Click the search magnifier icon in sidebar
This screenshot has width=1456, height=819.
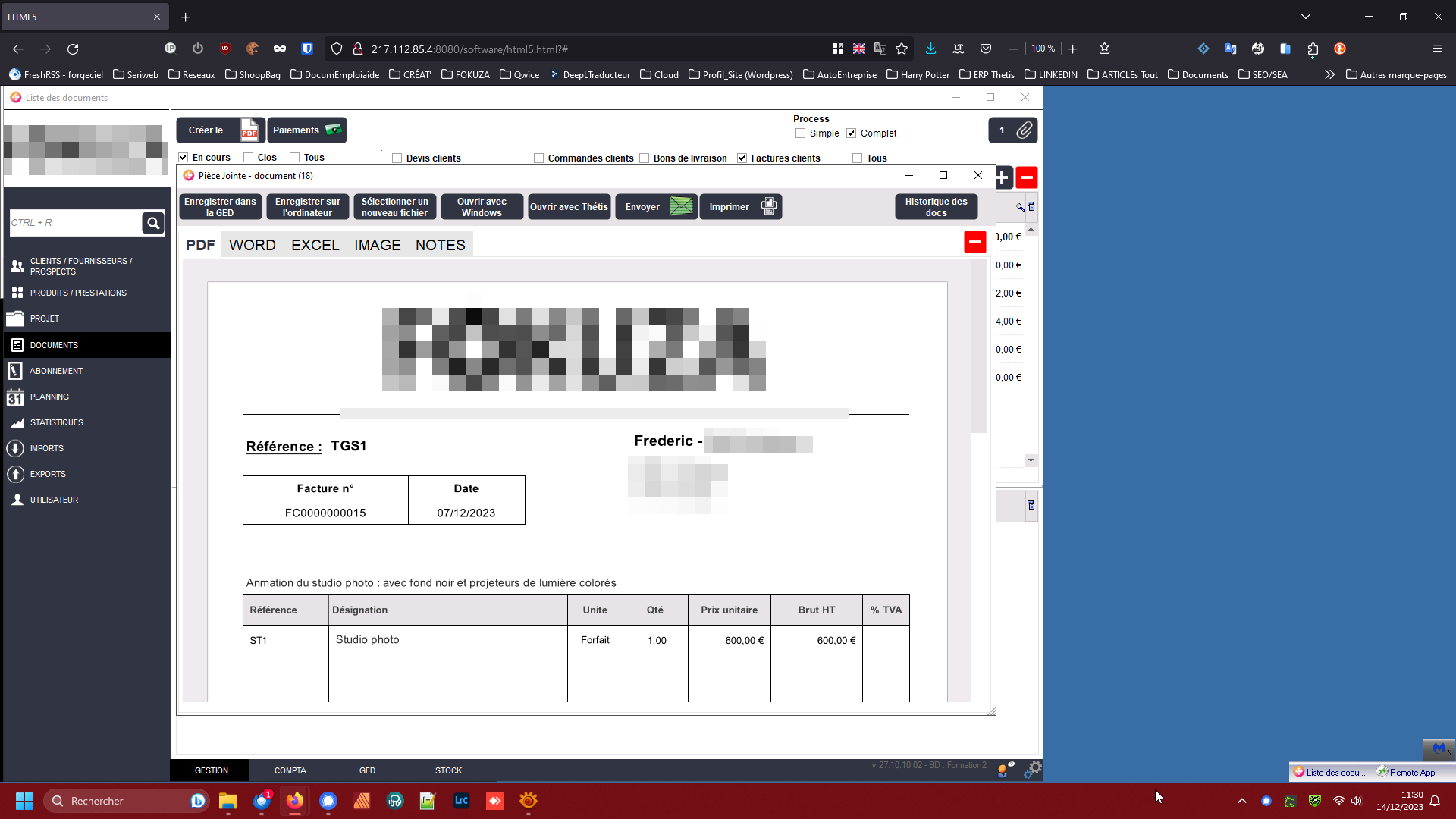(x=153, y=223)
